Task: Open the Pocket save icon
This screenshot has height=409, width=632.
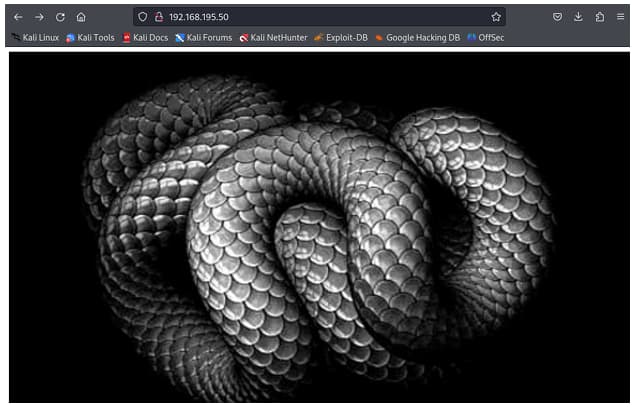Action: [x=557, y=17]
